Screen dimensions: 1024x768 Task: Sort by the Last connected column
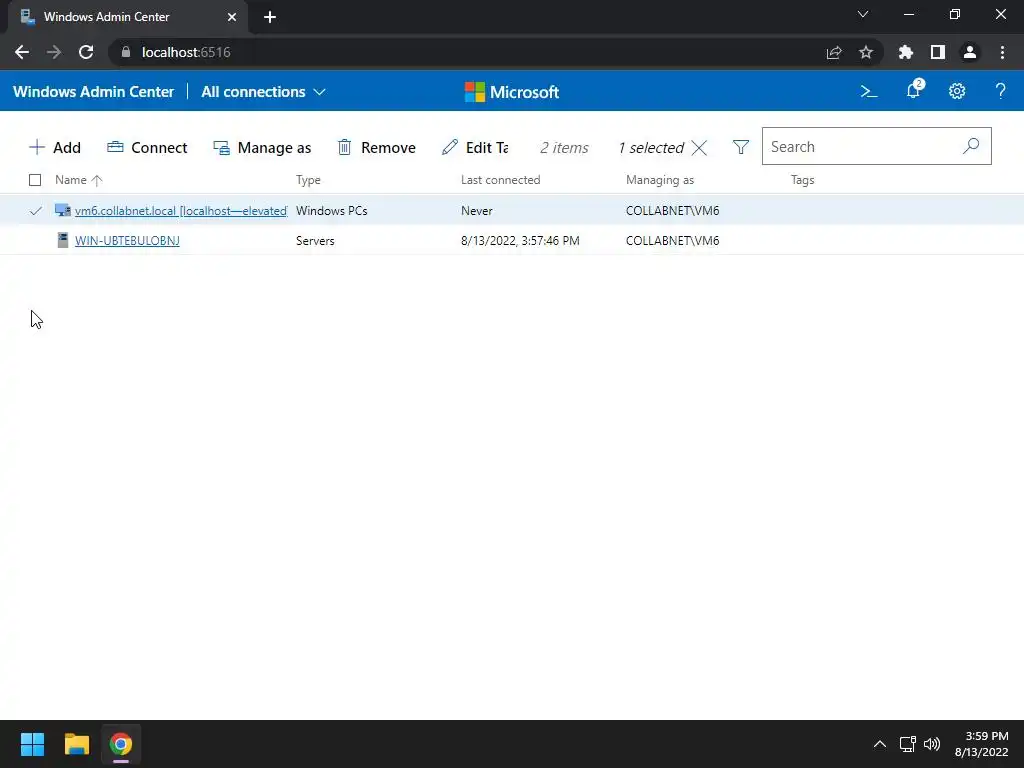point(501,180)
